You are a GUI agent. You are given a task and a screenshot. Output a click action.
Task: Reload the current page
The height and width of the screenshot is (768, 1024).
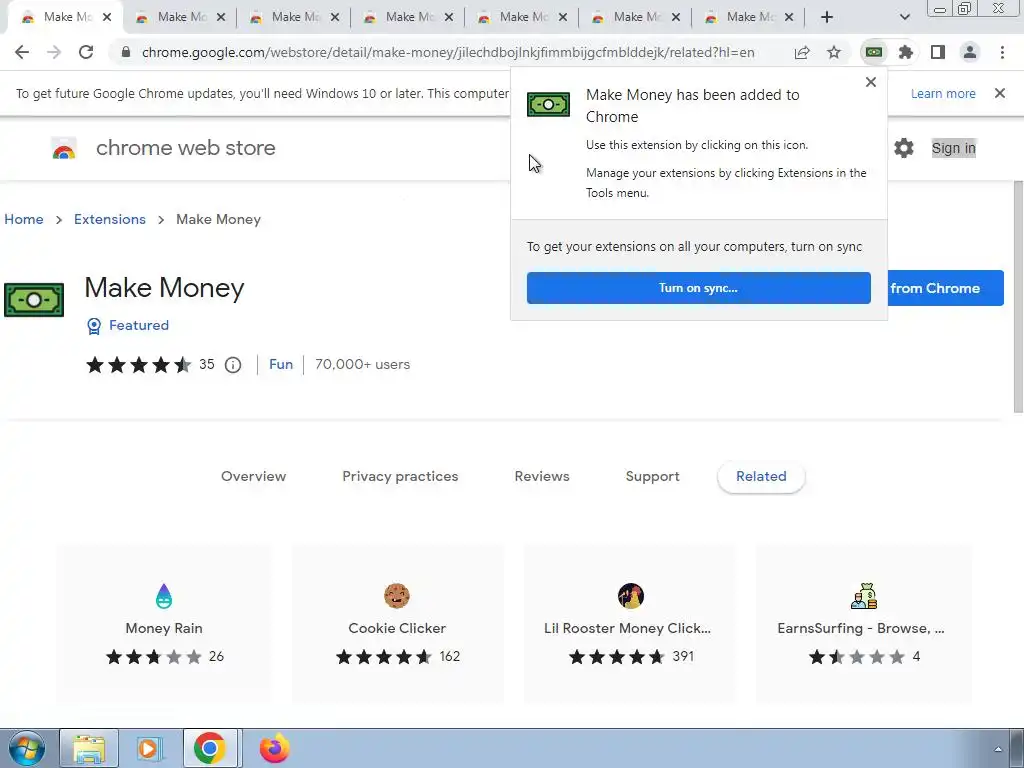pyautogui.click(x=86, y=52)
